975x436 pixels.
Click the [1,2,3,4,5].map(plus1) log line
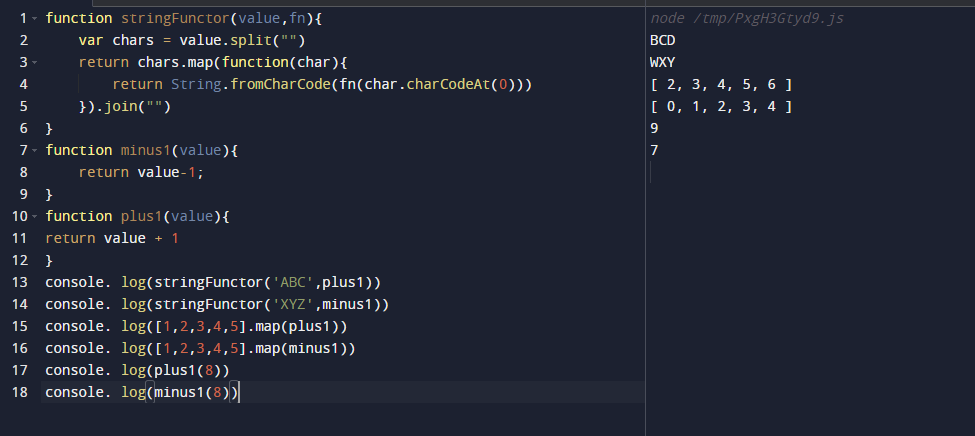click(x=196, y=326)
